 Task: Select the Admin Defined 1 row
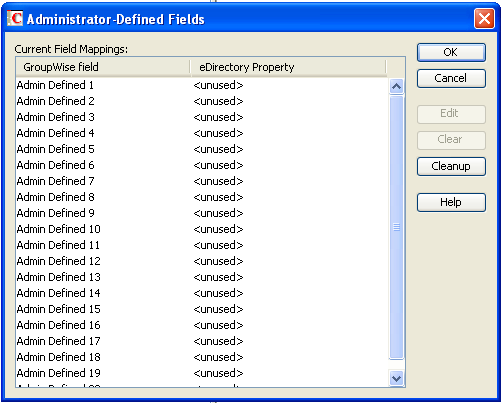pos(202,85)
